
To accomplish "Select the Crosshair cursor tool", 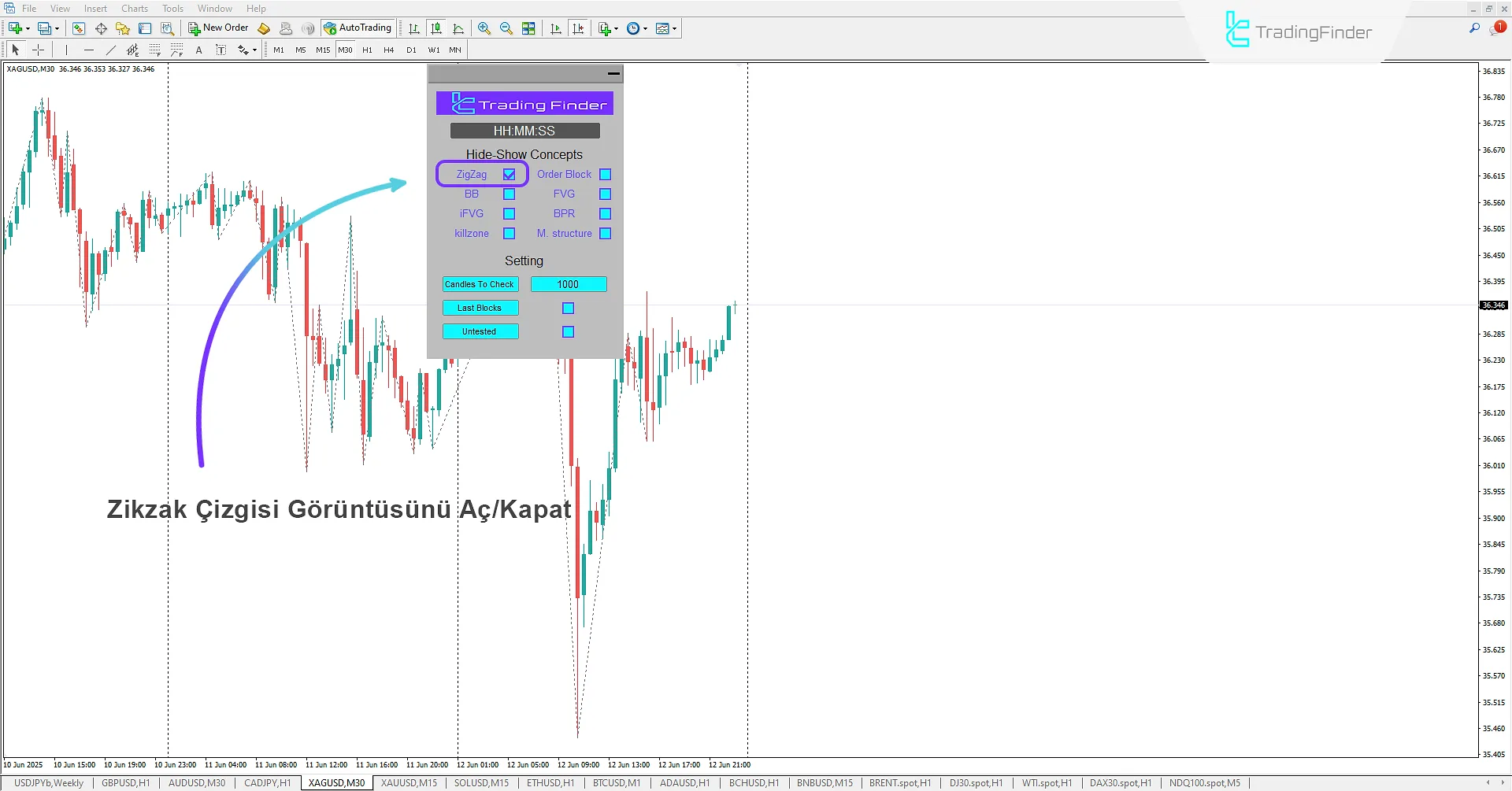I will coord(38,50).
